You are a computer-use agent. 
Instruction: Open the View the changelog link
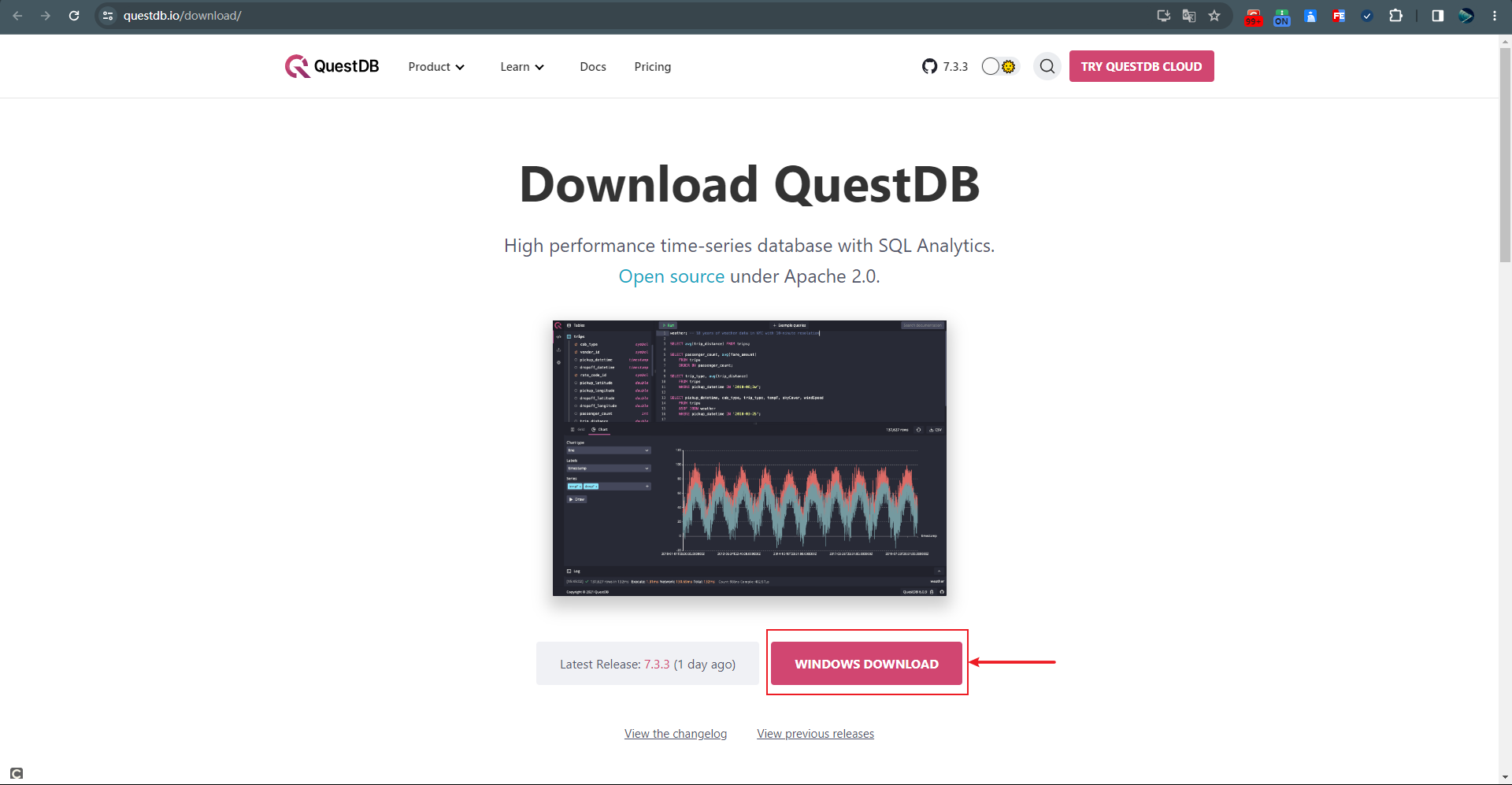point(675,734)
